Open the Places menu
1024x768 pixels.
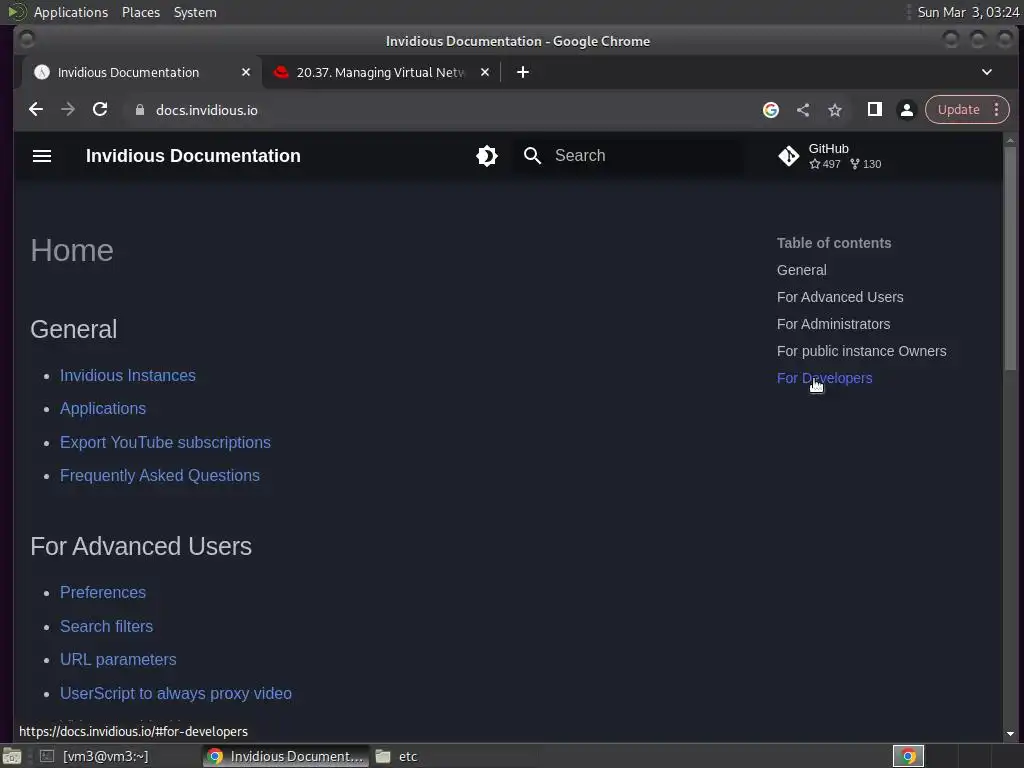(x=140, y=12)
